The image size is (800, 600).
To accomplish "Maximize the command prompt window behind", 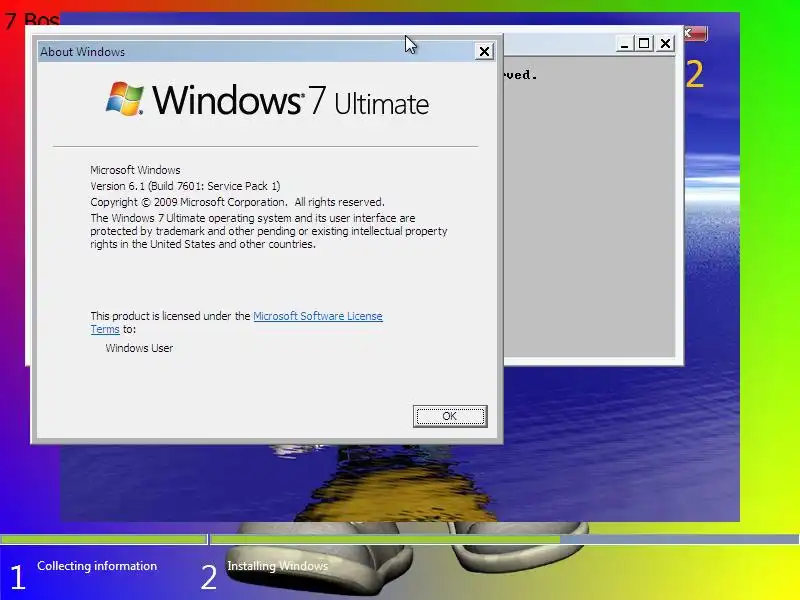I will click(644, 43).
